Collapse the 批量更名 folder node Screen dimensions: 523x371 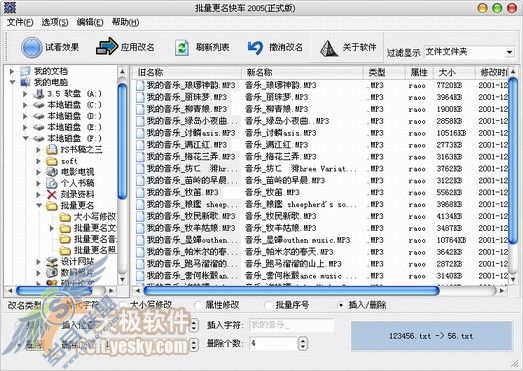point(39,205)
